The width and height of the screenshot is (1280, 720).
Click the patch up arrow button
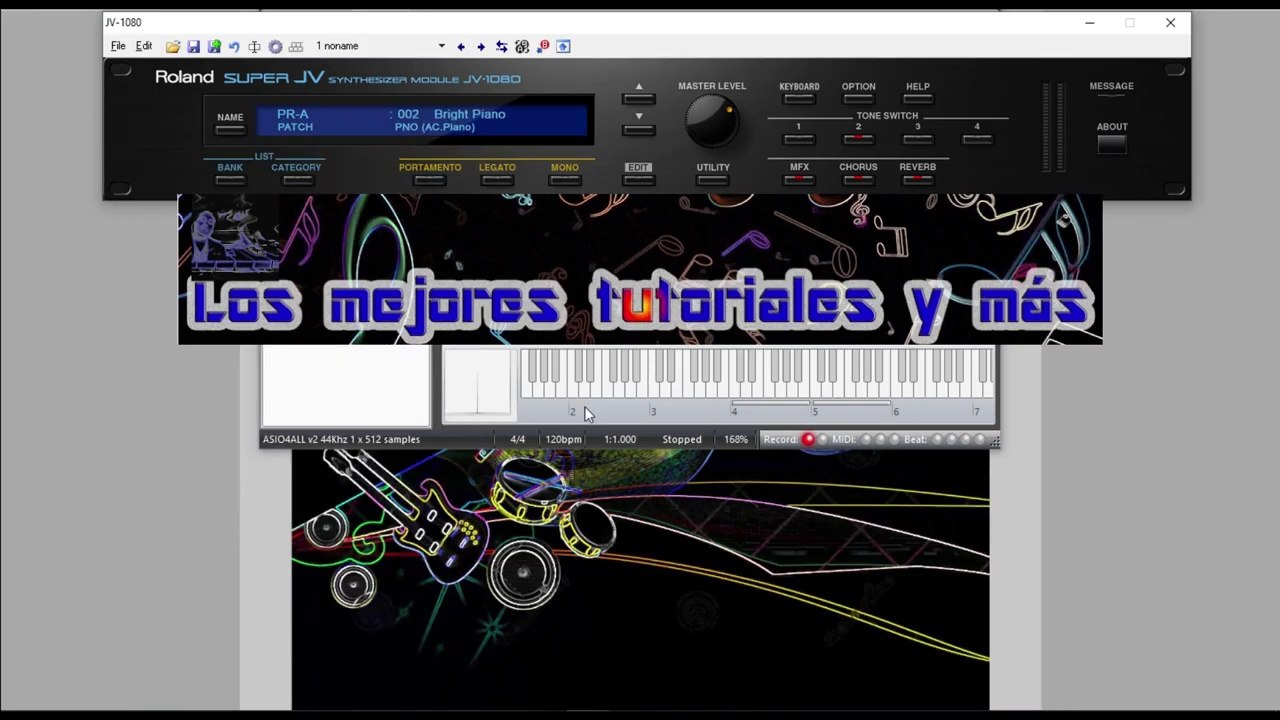(639, 99)
